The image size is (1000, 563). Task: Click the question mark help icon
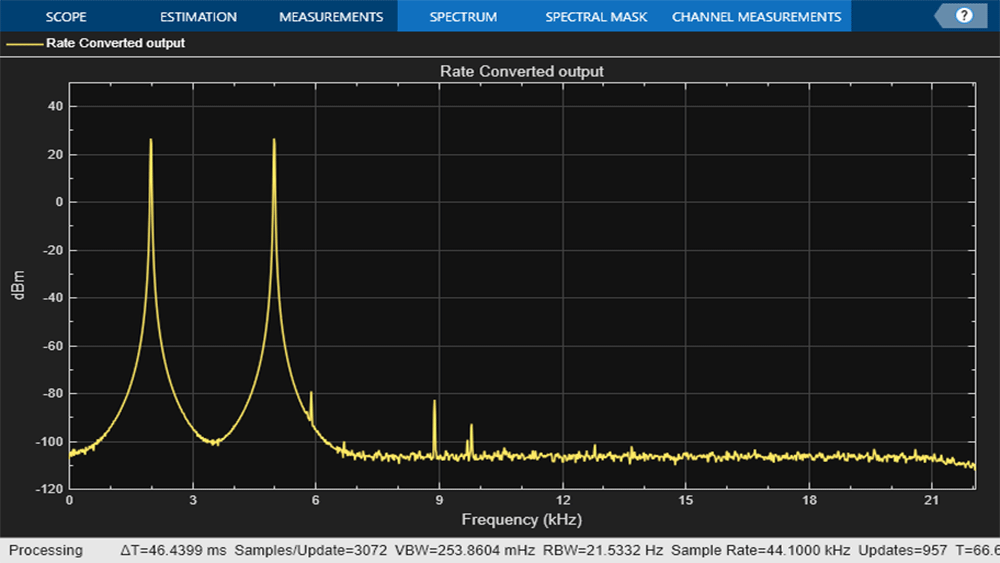[964, 16]
